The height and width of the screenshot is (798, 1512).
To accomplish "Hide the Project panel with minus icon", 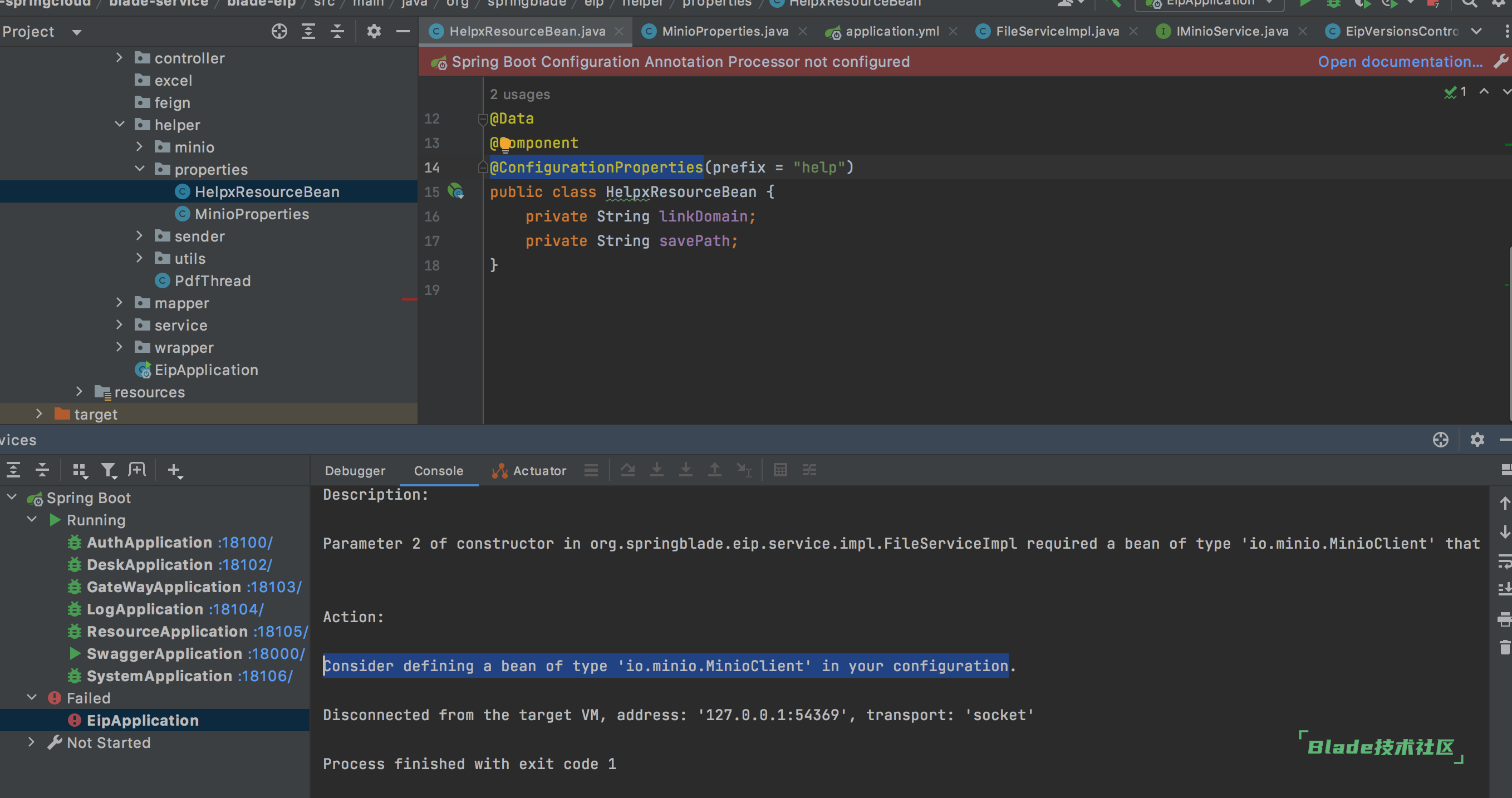I will 402,31.
